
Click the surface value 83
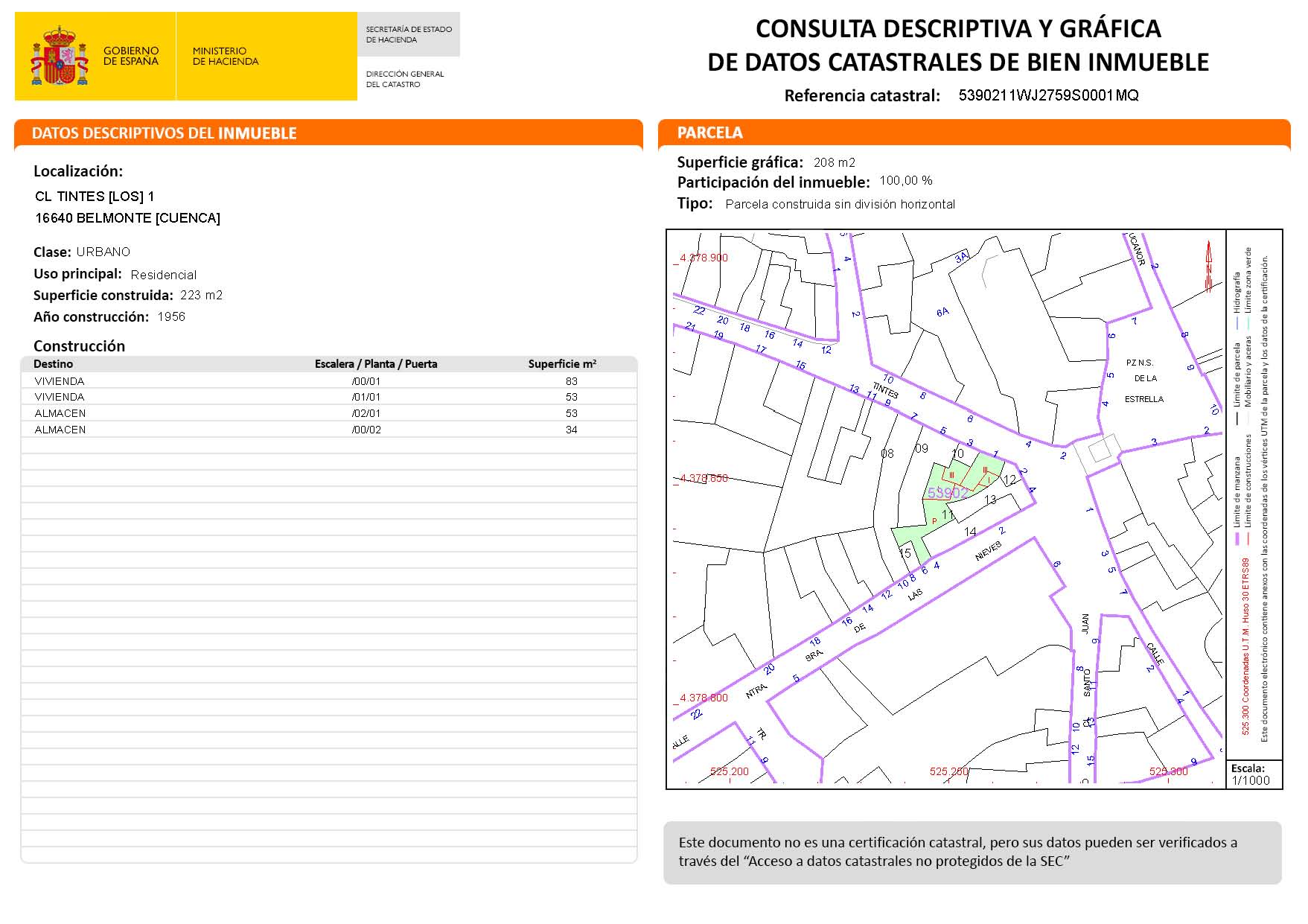coord(571,381)
